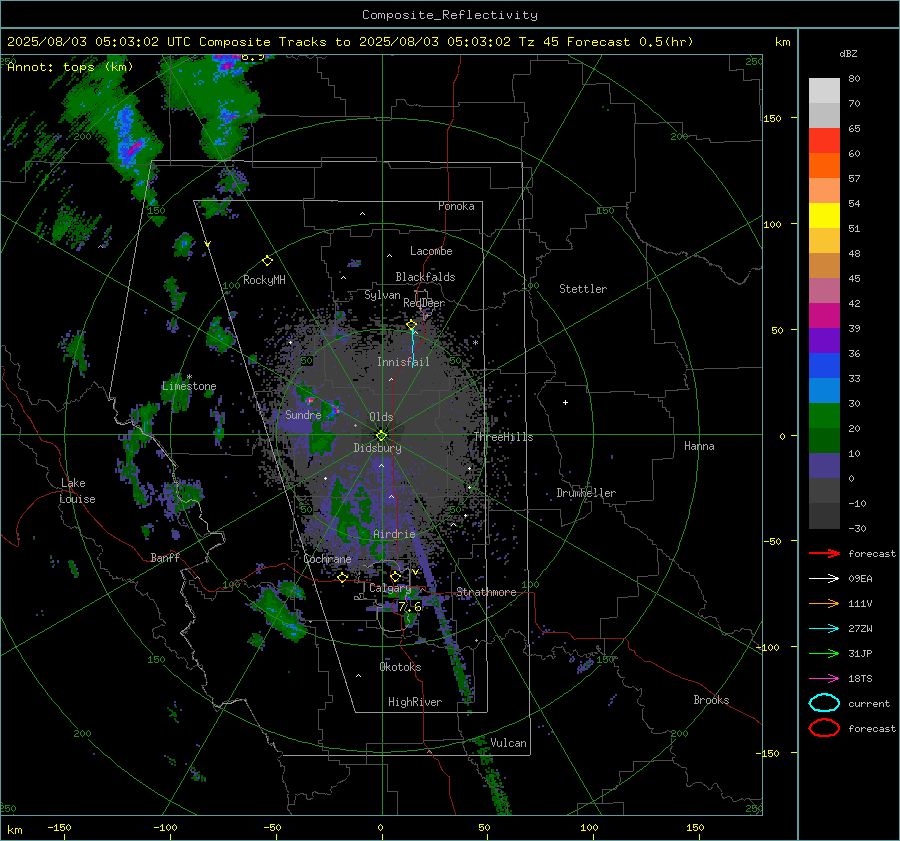Click the Limestone label
900x841 pixels.
[x=189, y=386]
